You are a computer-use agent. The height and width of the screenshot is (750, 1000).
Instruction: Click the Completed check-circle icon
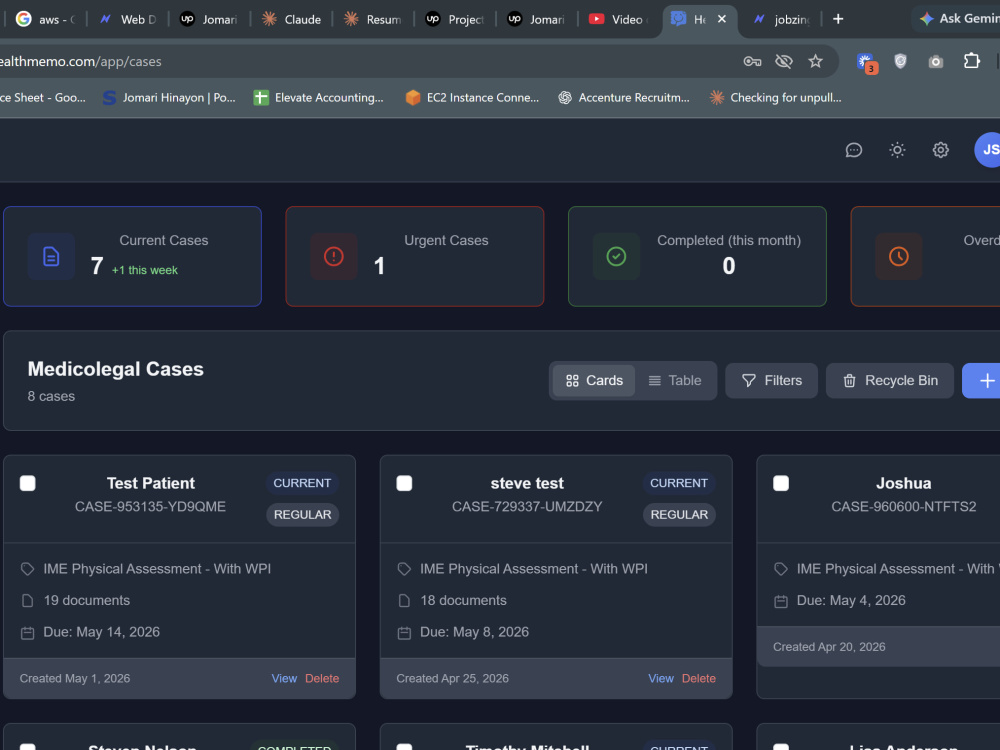(616, 256)
